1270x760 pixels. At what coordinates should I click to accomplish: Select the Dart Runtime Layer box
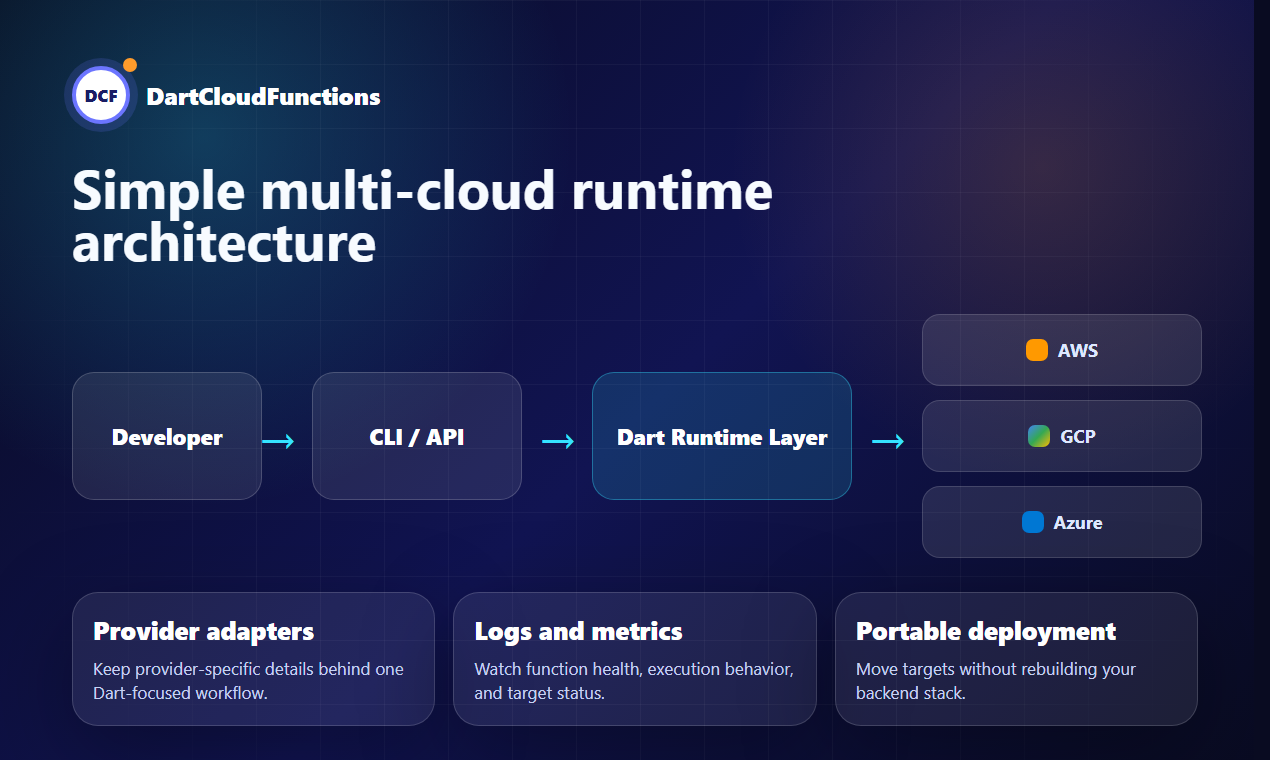click(x=722, y=436)
